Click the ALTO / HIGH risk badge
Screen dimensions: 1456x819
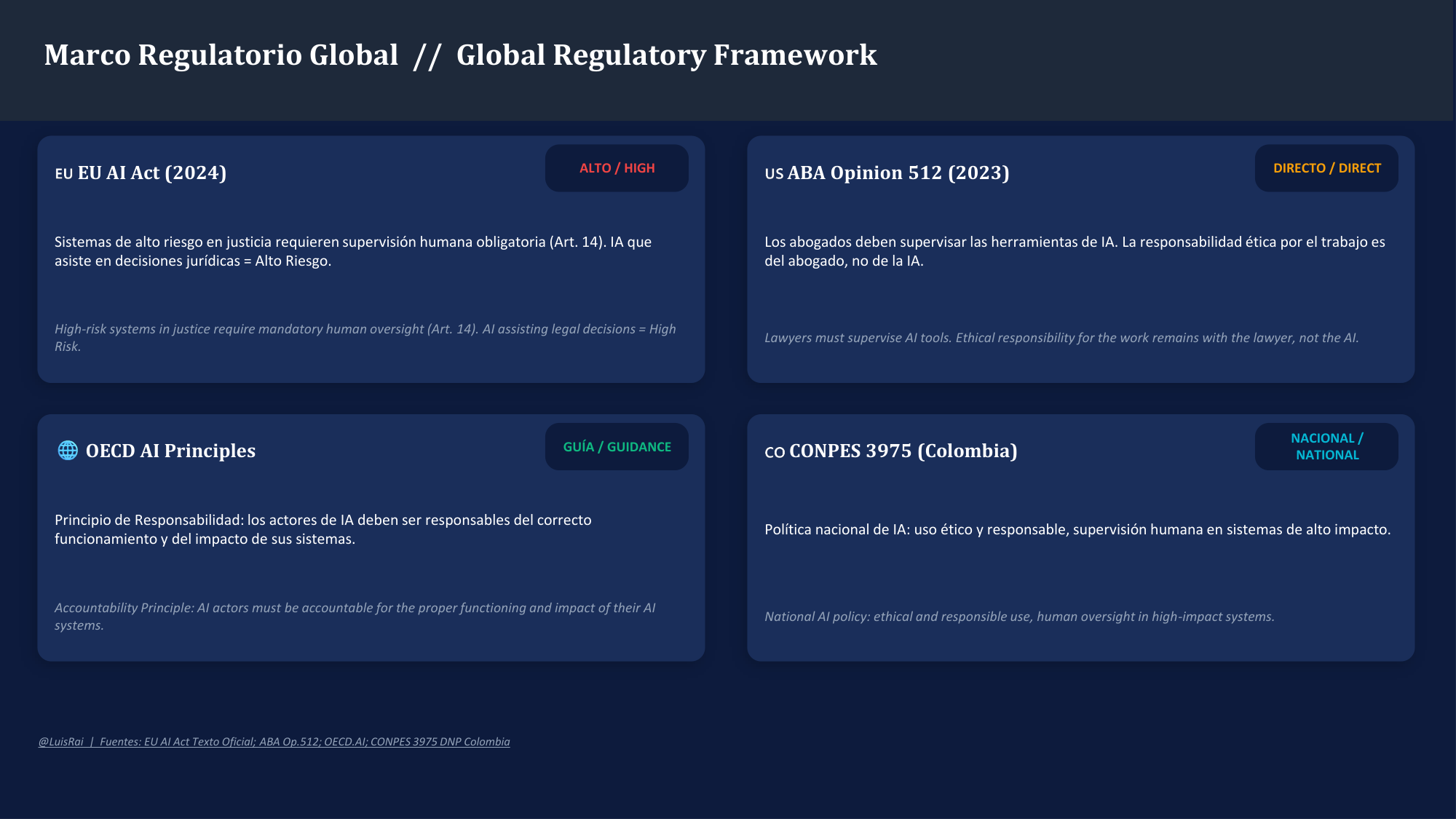[x=617, y=168]
